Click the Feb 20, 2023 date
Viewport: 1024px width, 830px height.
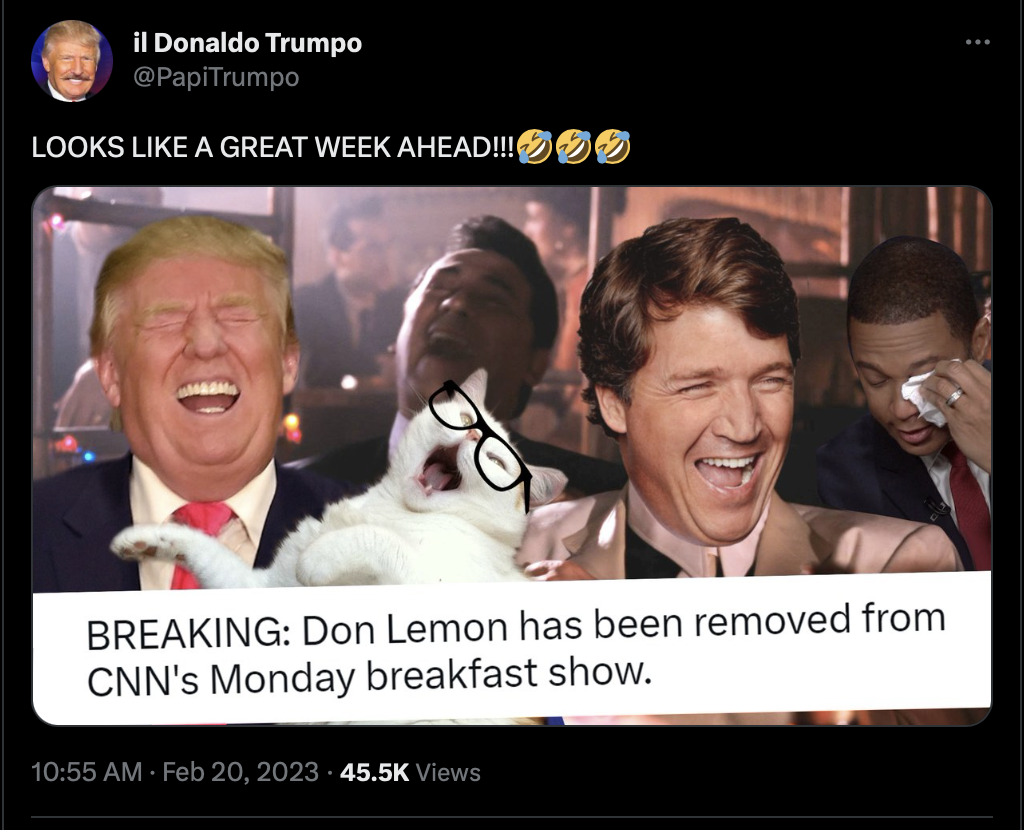point(240,772)
